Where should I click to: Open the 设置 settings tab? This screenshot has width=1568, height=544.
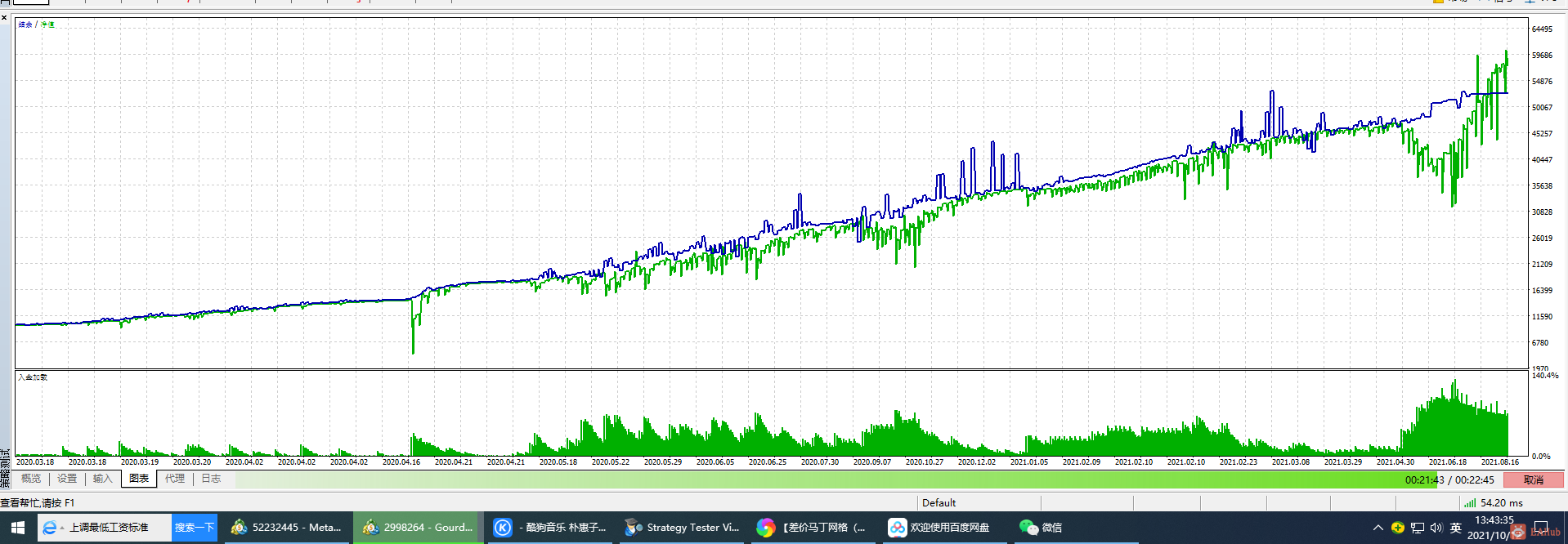coord(67,479)
